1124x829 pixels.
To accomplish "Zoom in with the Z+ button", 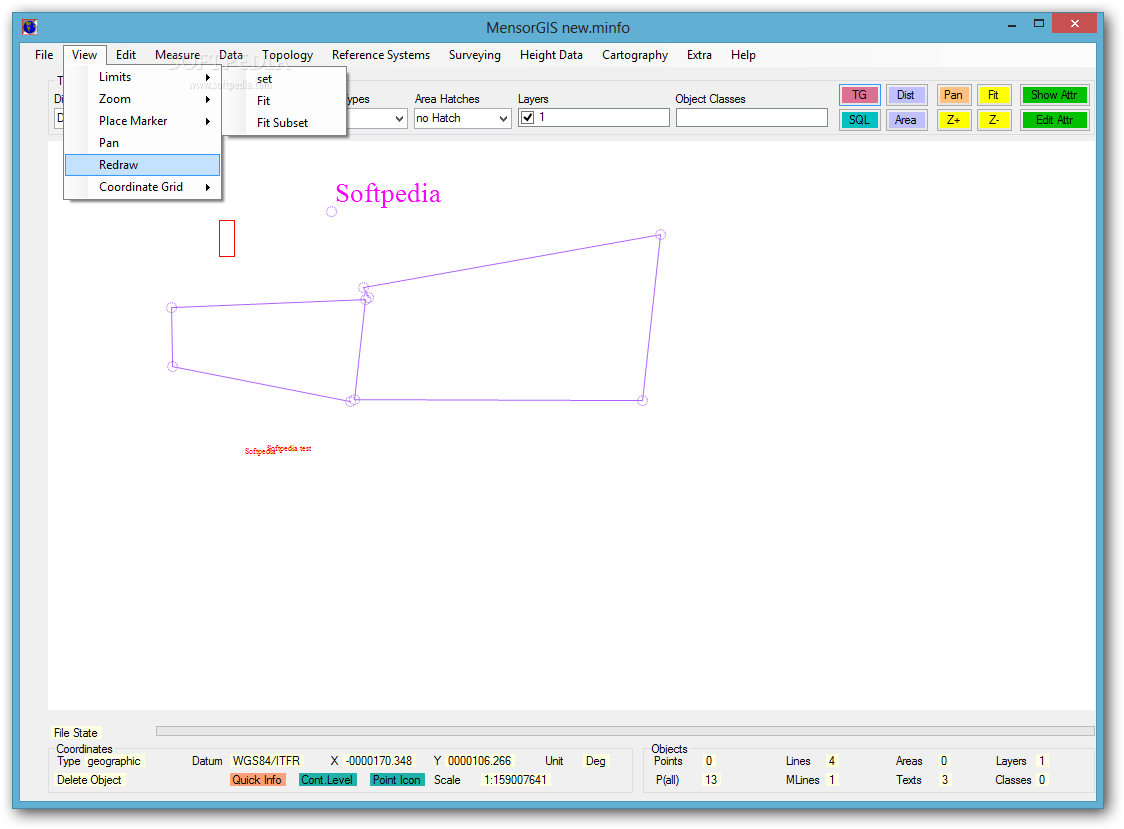I will tap(953, 120).
